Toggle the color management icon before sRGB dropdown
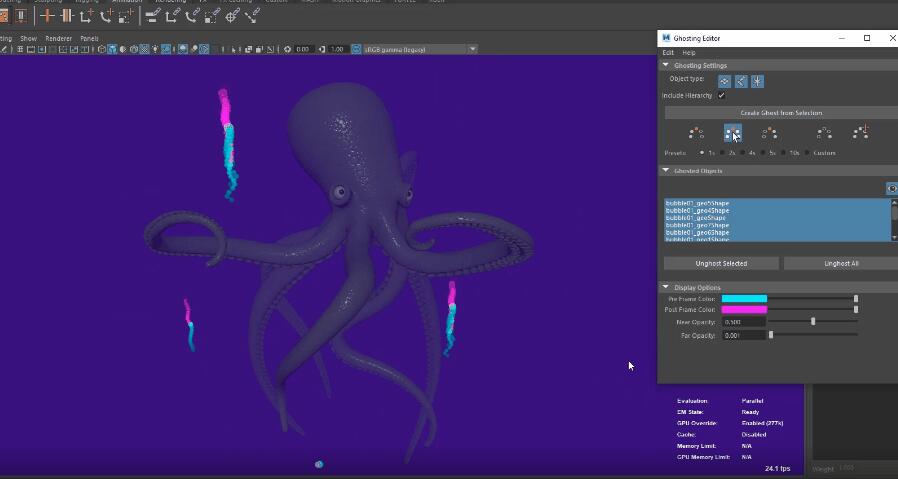The width and height of the screenshot is (898, 479). [x=356, y=49]
